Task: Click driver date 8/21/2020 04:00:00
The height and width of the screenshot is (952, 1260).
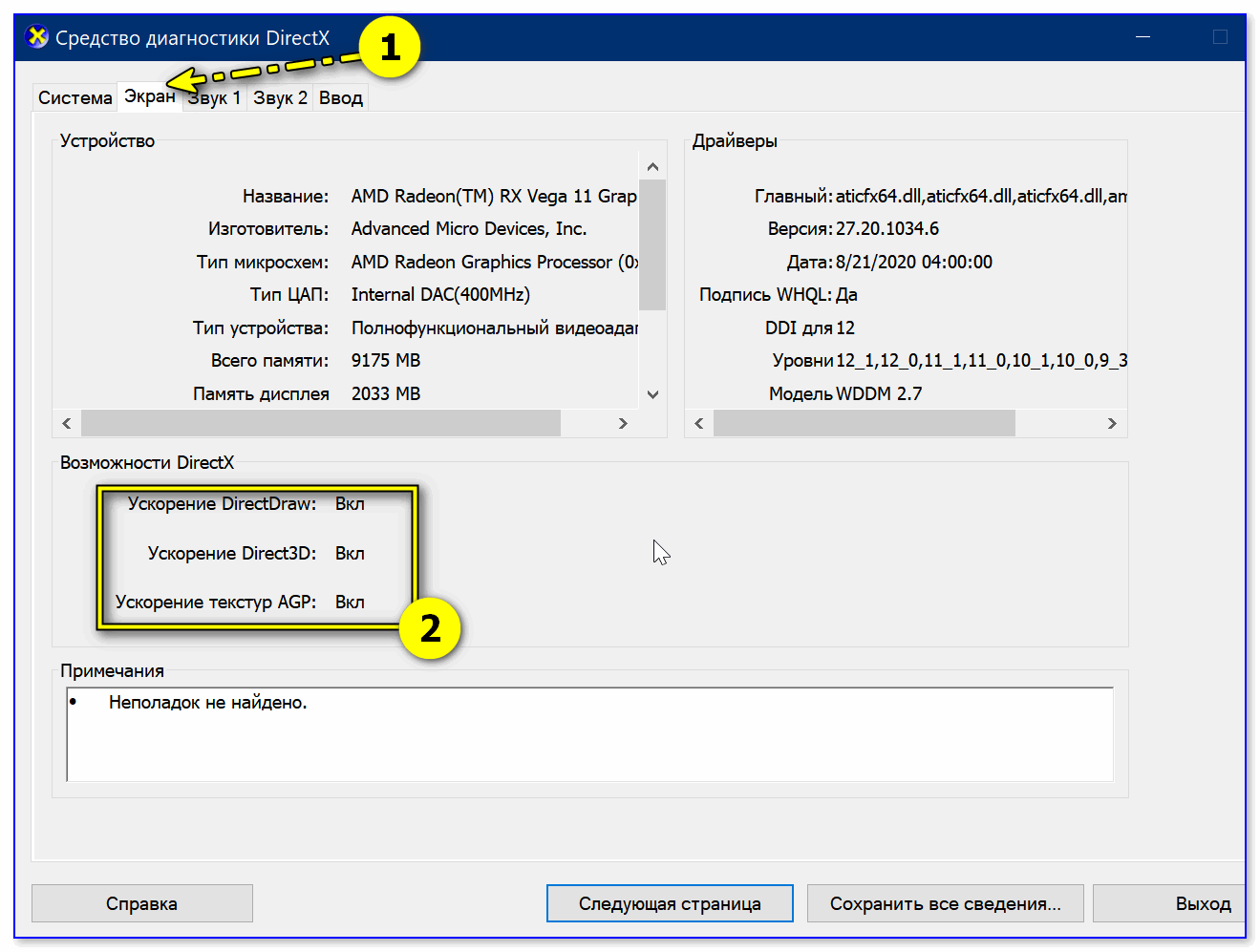Action: (x=914, y=262)
